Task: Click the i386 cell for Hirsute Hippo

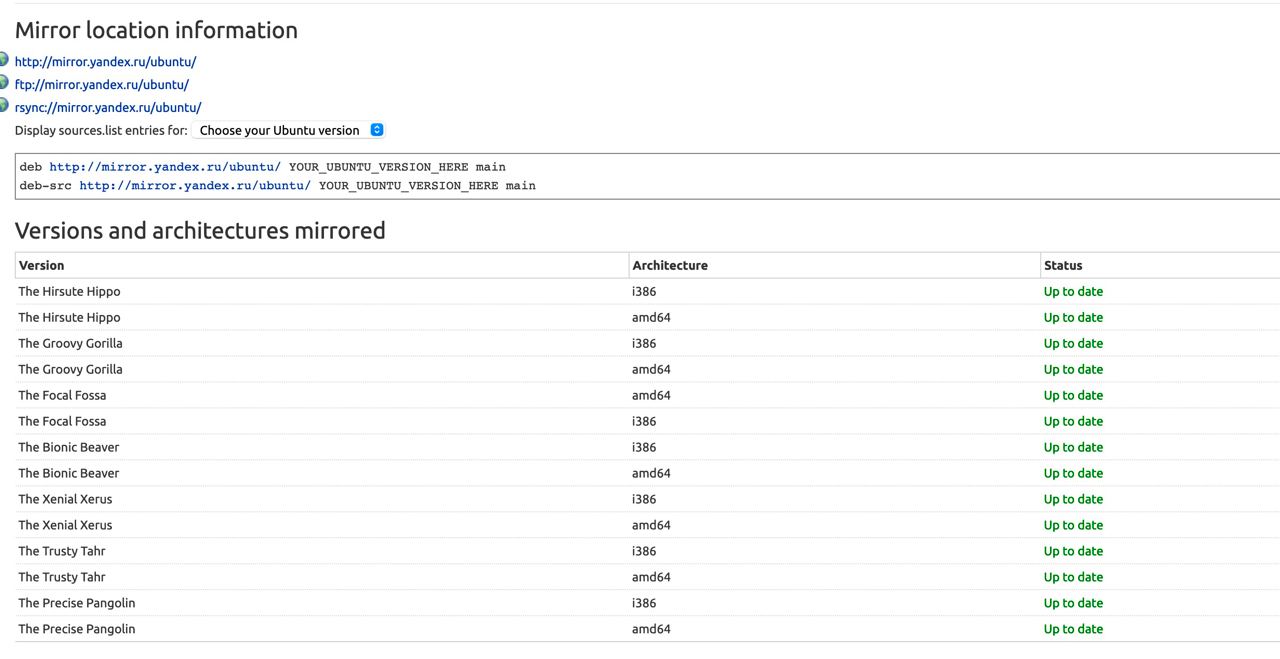Action: click(644, 291)
